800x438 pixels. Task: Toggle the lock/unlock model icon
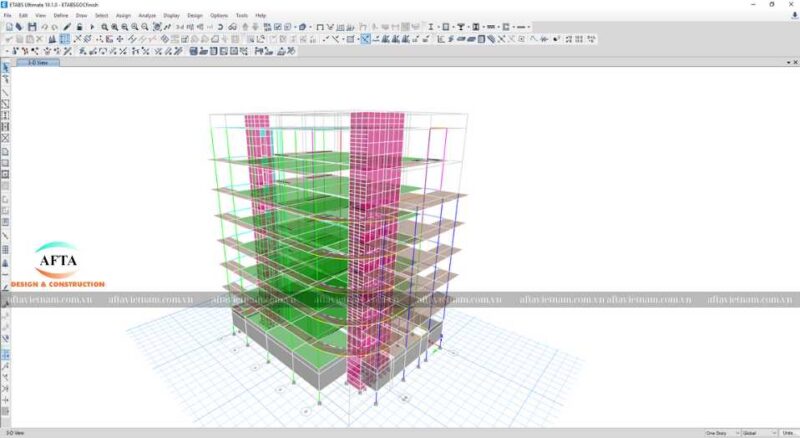(x=79, y=27)
